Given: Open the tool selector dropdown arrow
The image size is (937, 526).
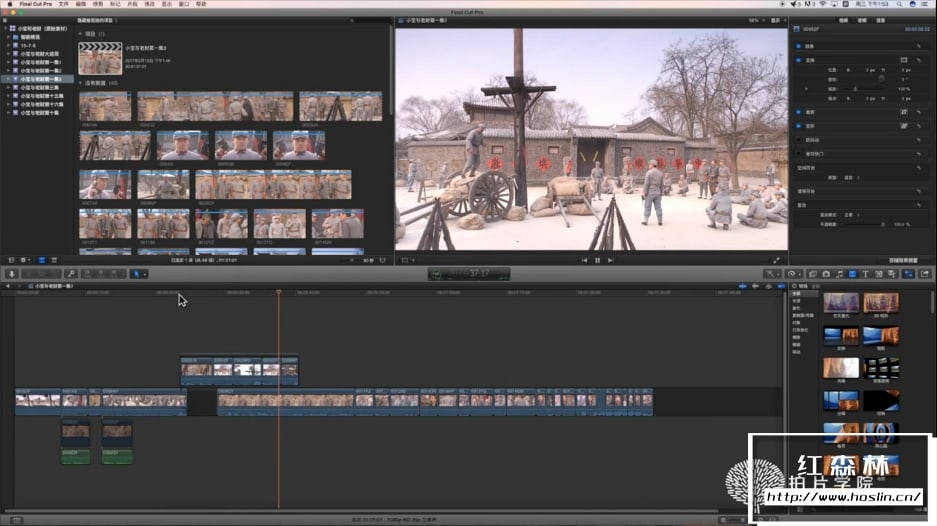Looking at the screenshot, I should [x=145, y=274].
